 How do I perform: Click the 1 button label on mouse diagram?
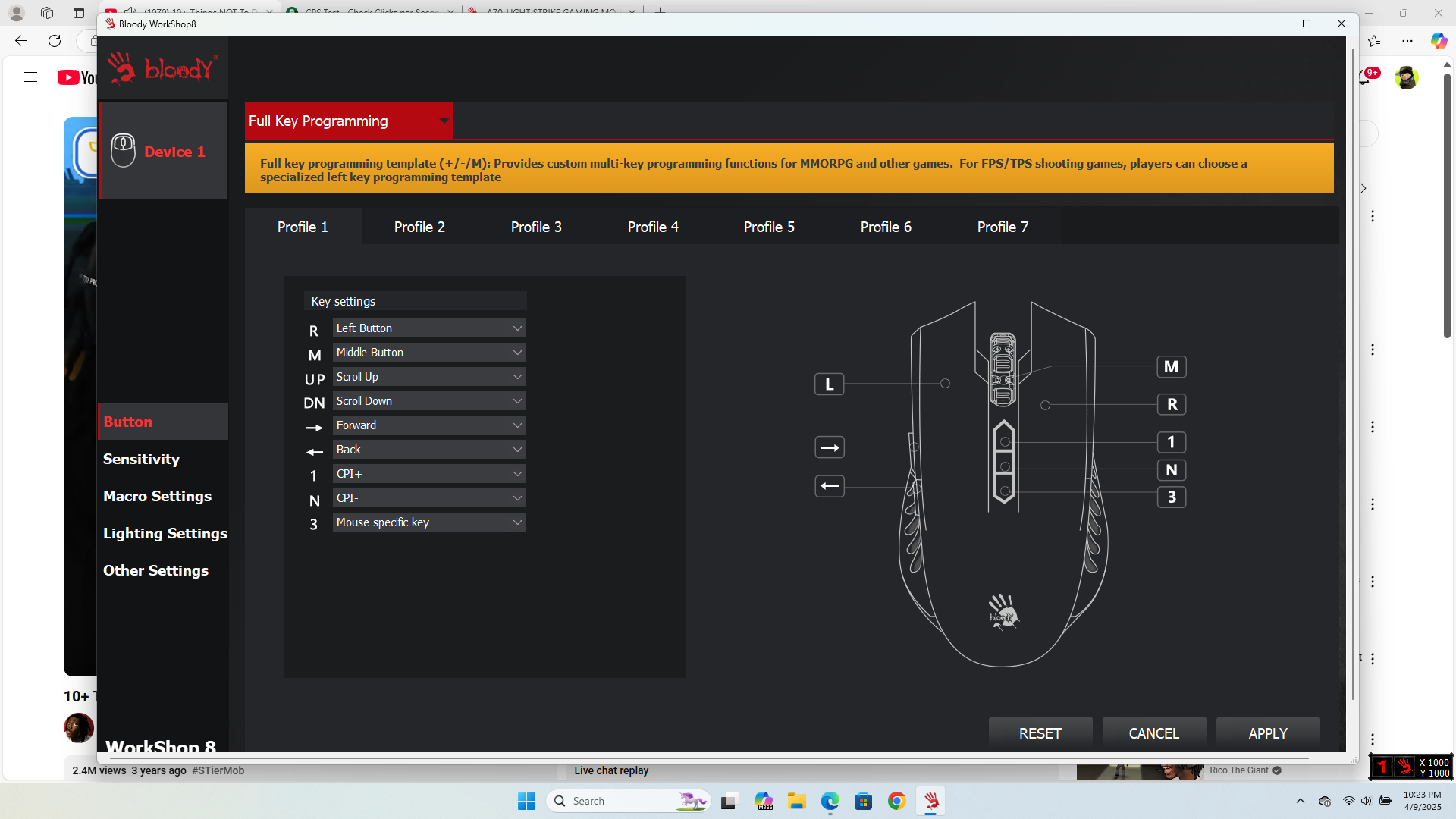[x=1172, y=442]
